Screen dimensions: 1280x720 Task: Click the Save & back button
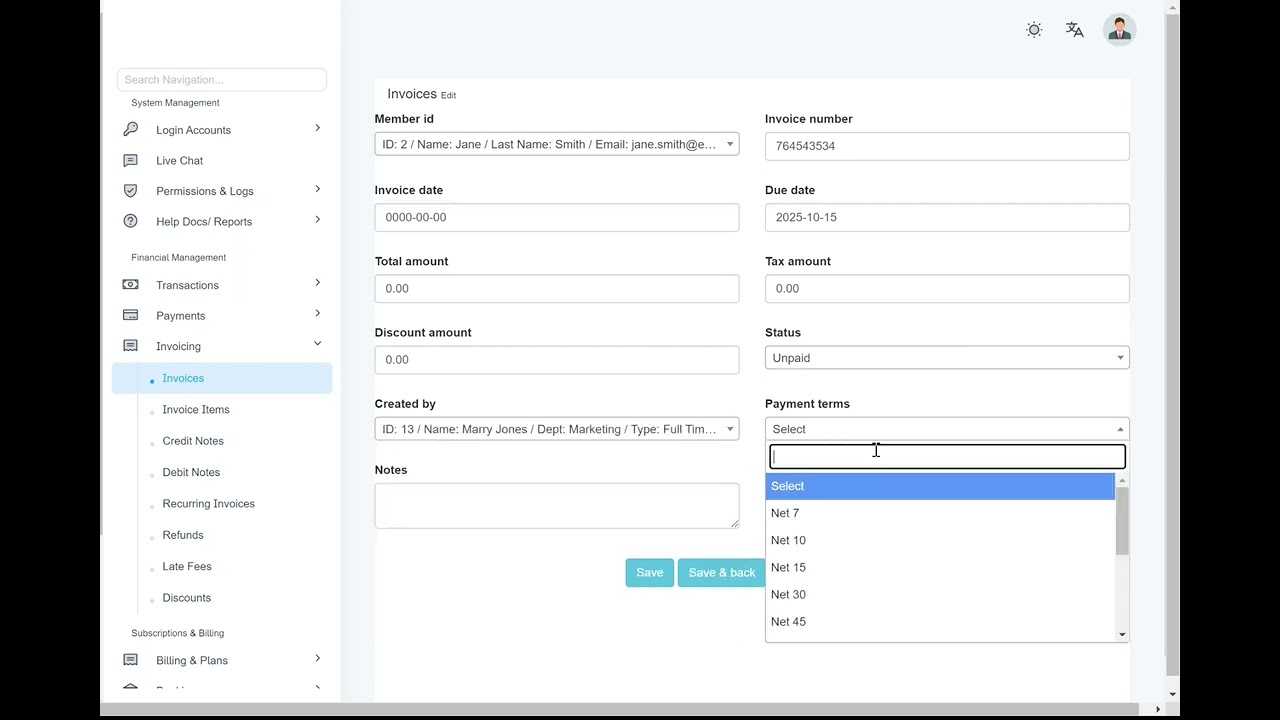click(x=721, y=573)
